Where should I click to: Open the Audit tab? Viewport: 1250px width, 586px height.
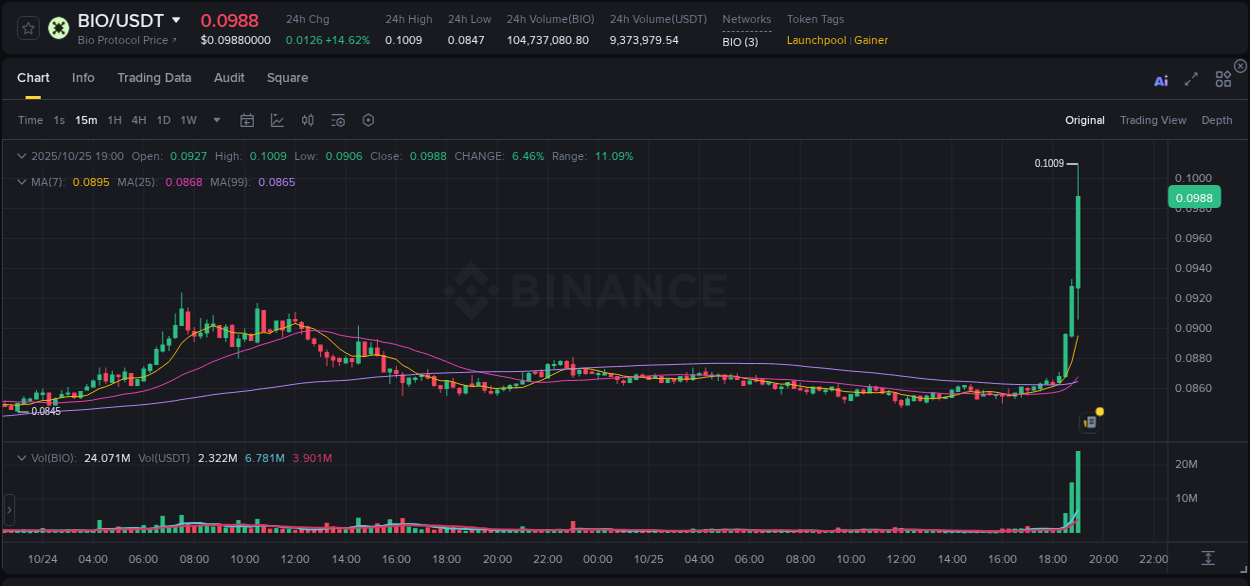click(x=229, y=78)
